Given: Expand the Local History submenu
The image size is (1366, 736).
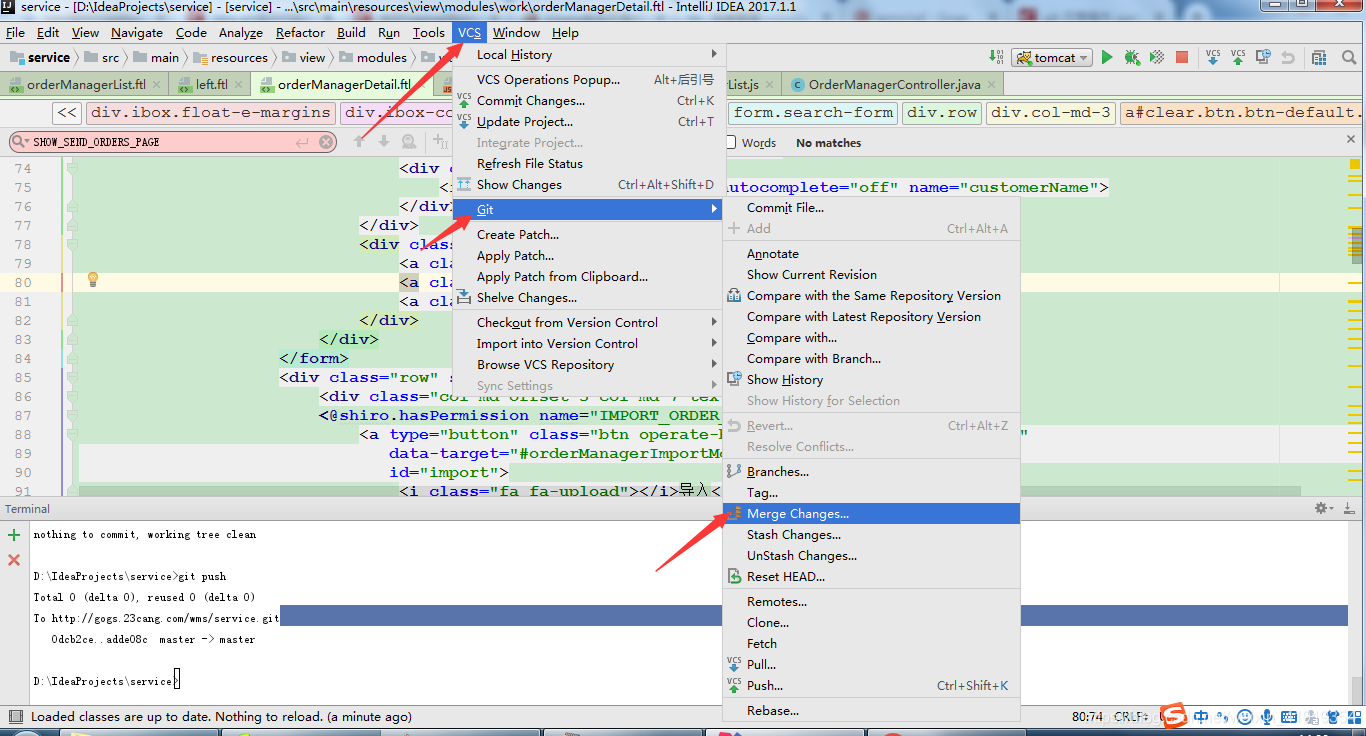Looking at the screenshot, I should click(x=588, y=55).
